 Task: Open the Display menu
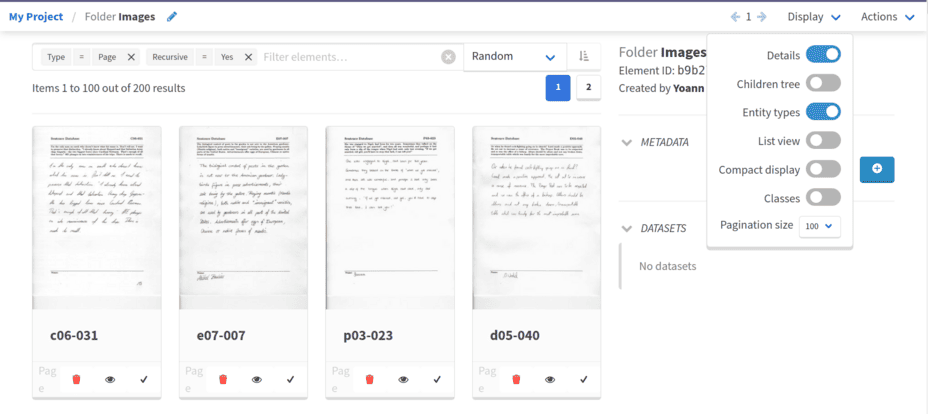pyautogui.click(x=814, y=17)
